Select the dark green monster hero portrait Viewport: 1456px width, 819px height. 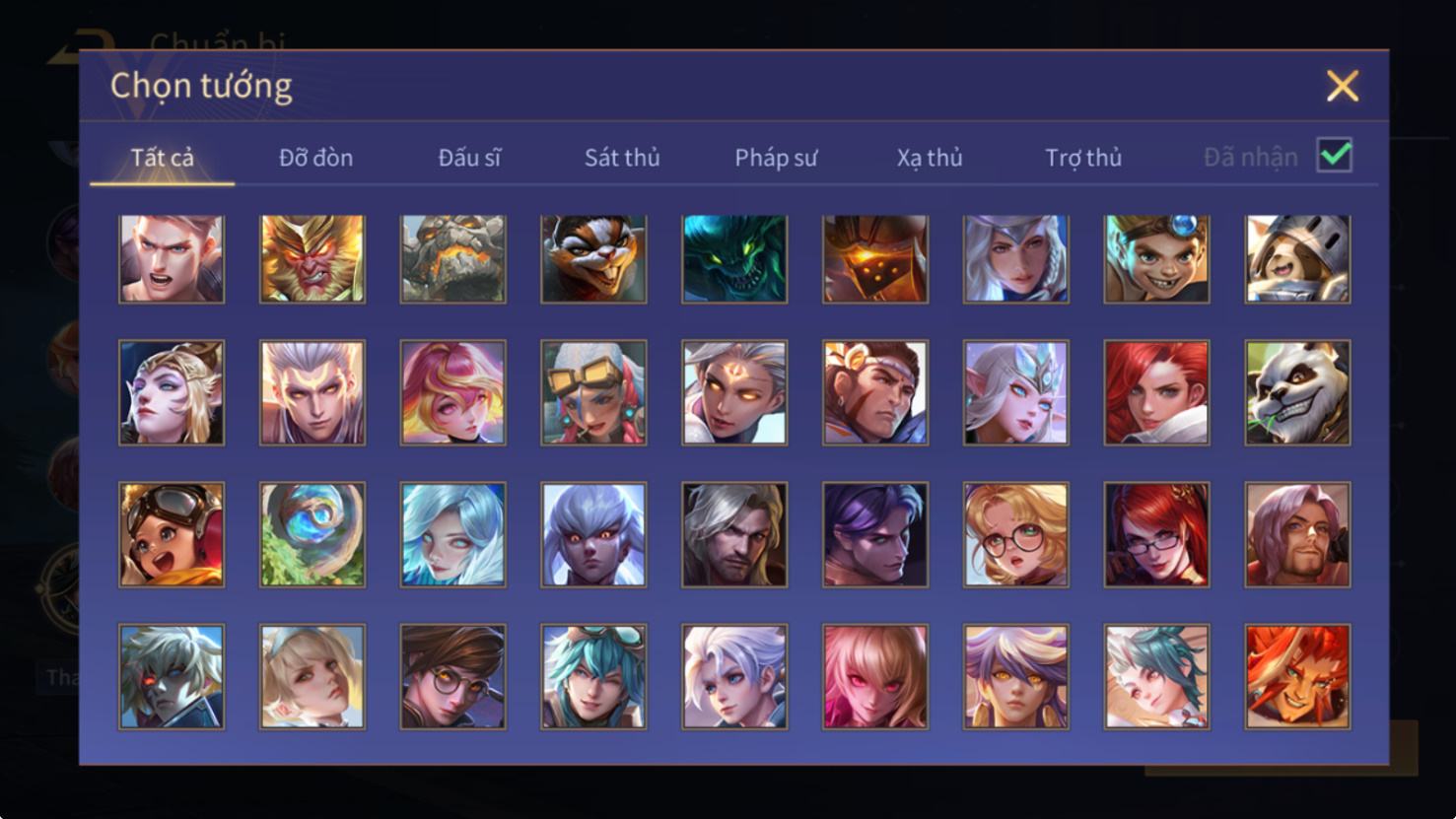coord(734,258)
